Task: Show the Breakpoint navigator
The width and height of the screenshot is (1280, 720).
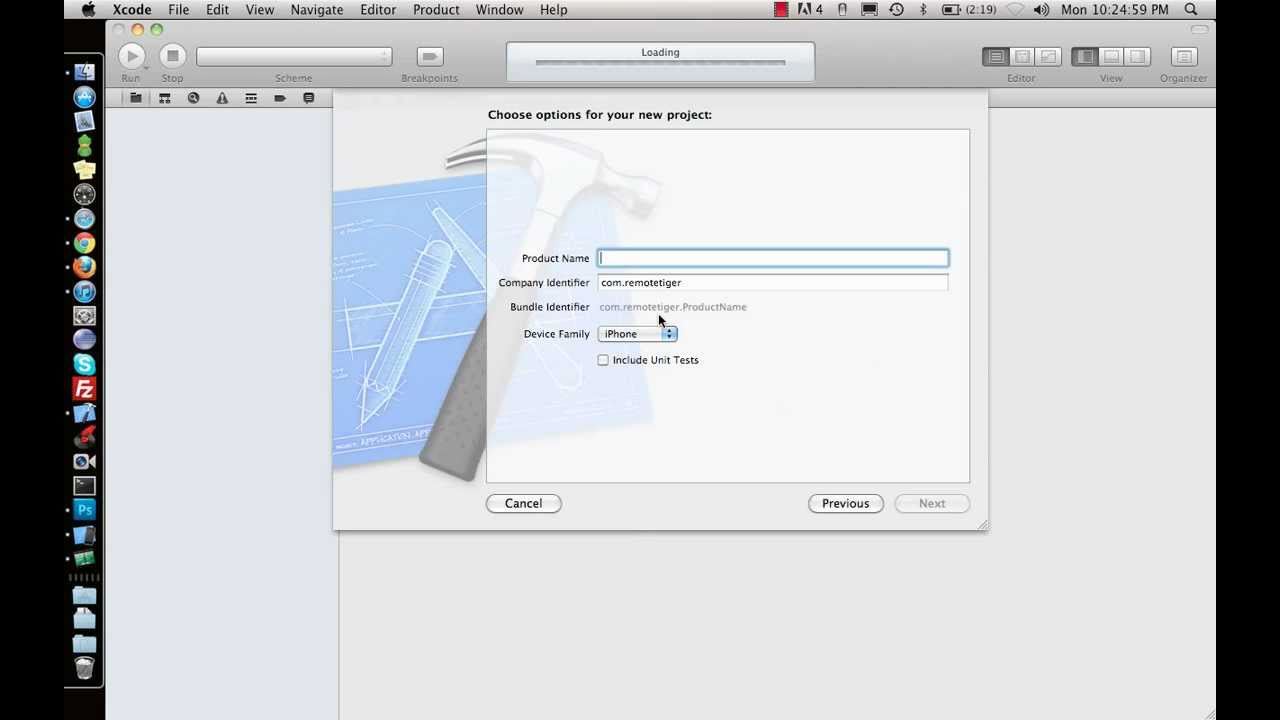Action: (280, 98)
